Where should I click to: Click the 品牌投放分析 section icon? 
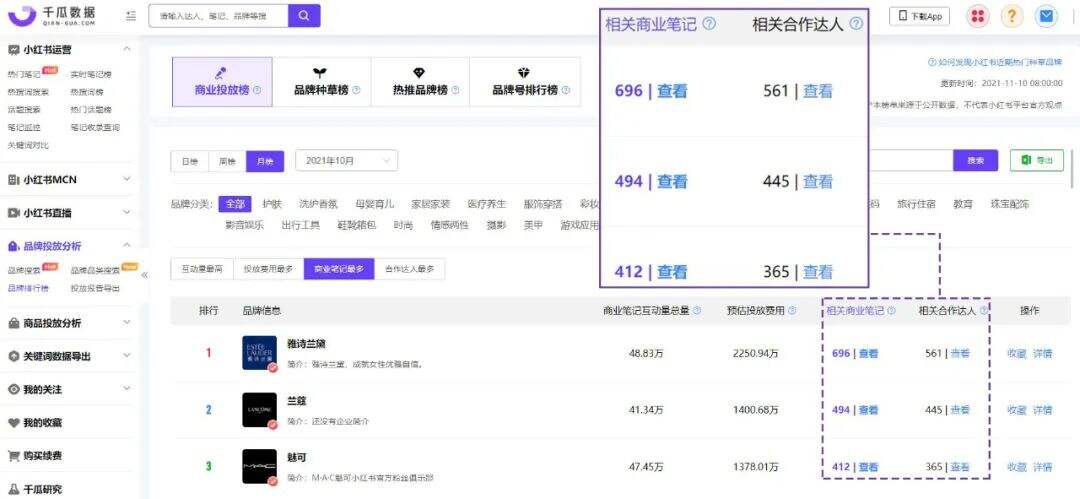point(13,246)
